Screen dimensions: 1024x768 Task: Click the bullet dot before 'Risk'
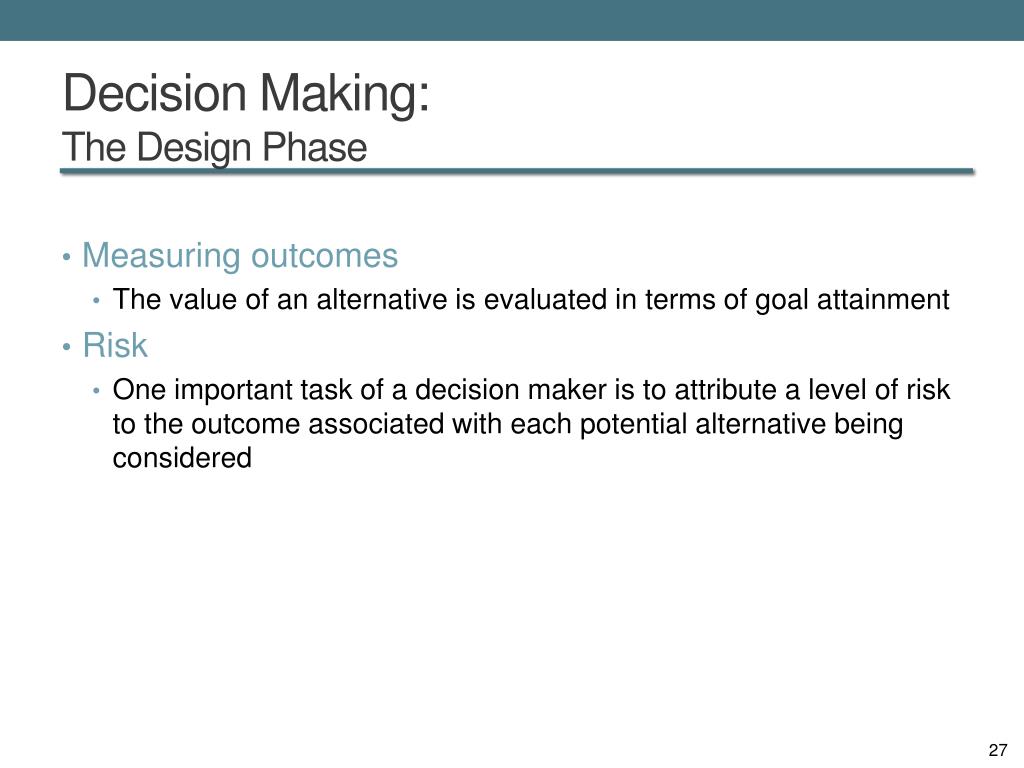66,347
